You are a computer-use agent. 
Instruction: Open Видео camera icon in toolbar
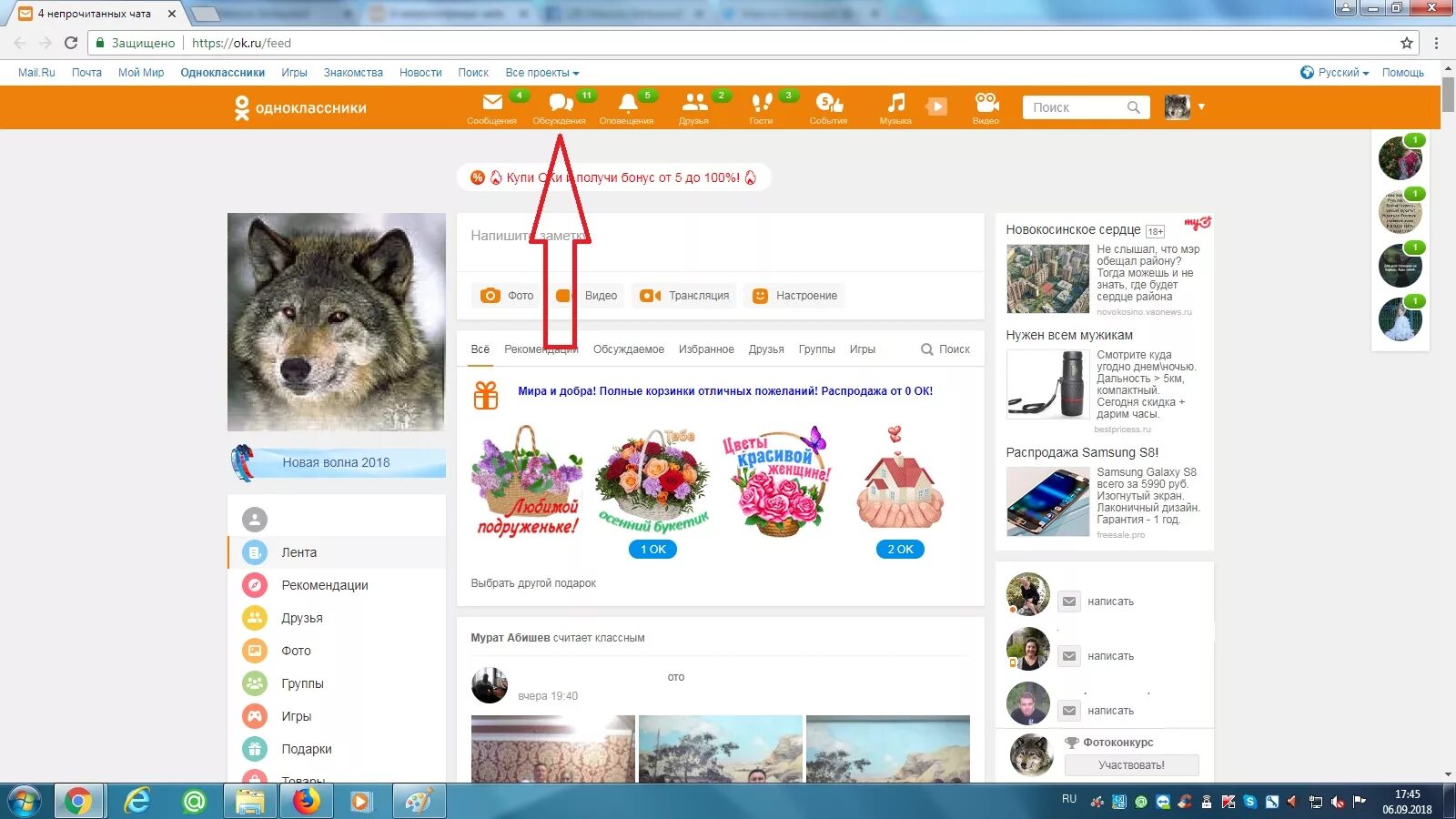pos(986,107)
